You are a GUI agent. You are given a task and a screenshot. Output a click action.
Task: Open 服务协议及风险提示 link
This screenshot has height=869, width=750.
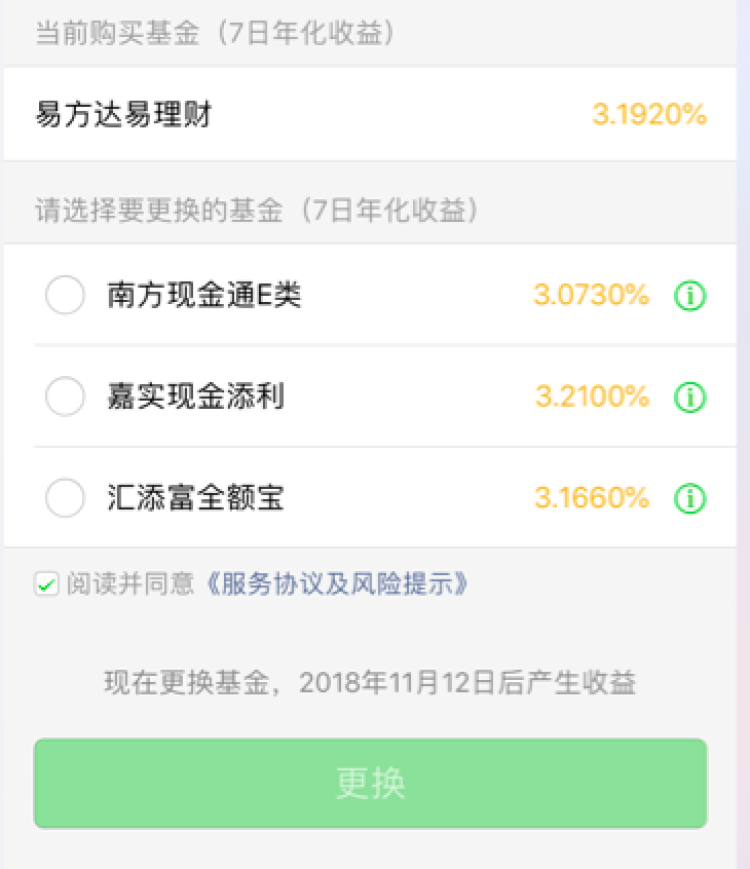[336, 584]
